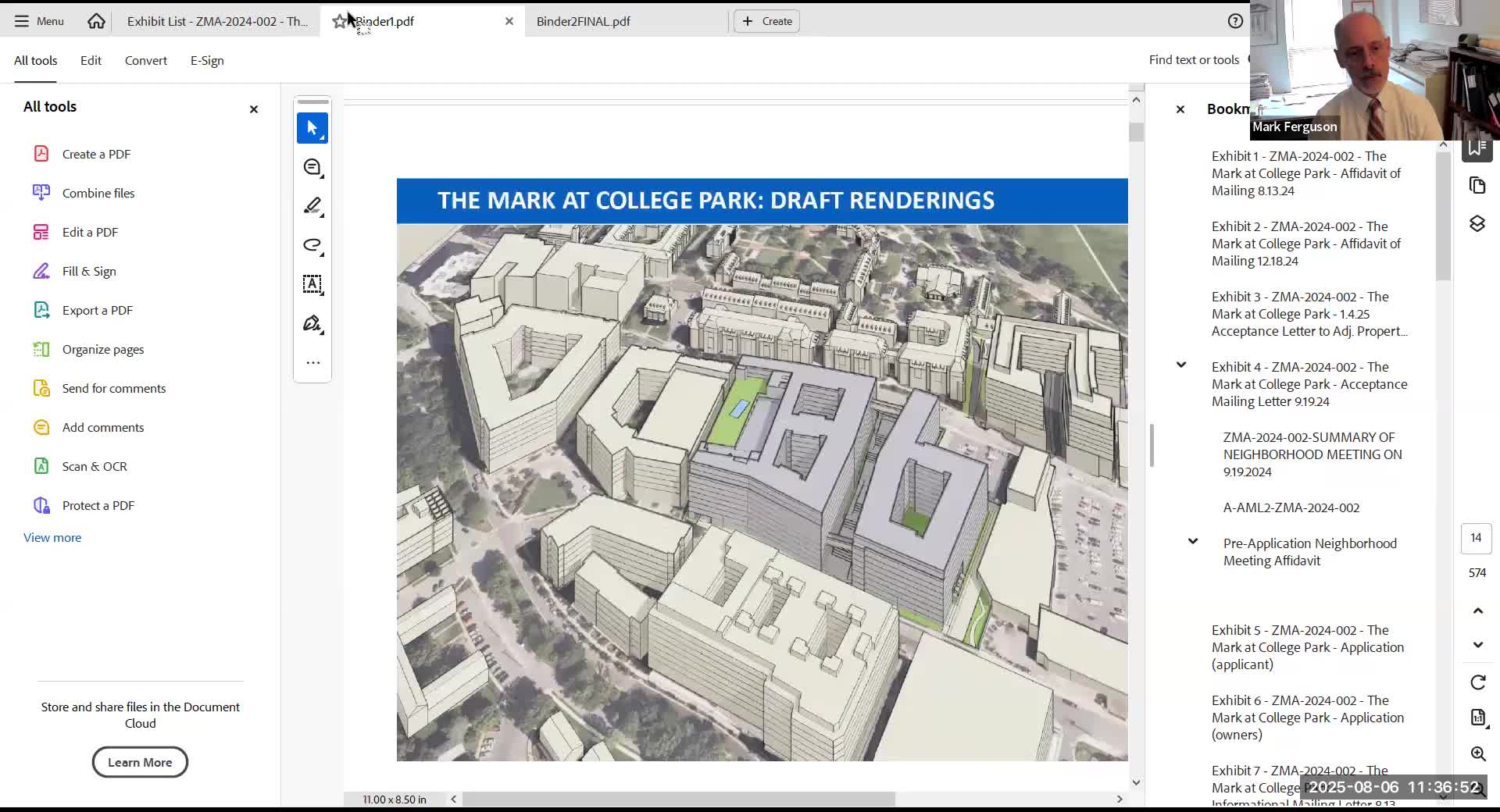
Task: Zoom in with the magnifier plus icon
Action: point(1478,753)
